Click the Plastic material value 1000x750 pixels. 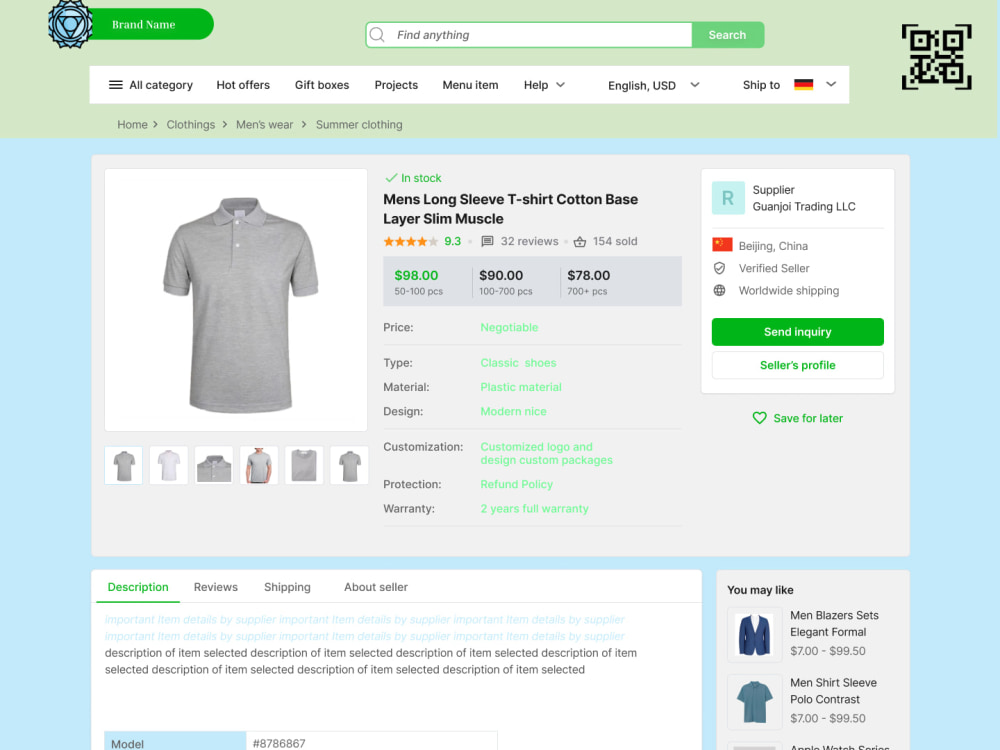(x=521, y=387)
